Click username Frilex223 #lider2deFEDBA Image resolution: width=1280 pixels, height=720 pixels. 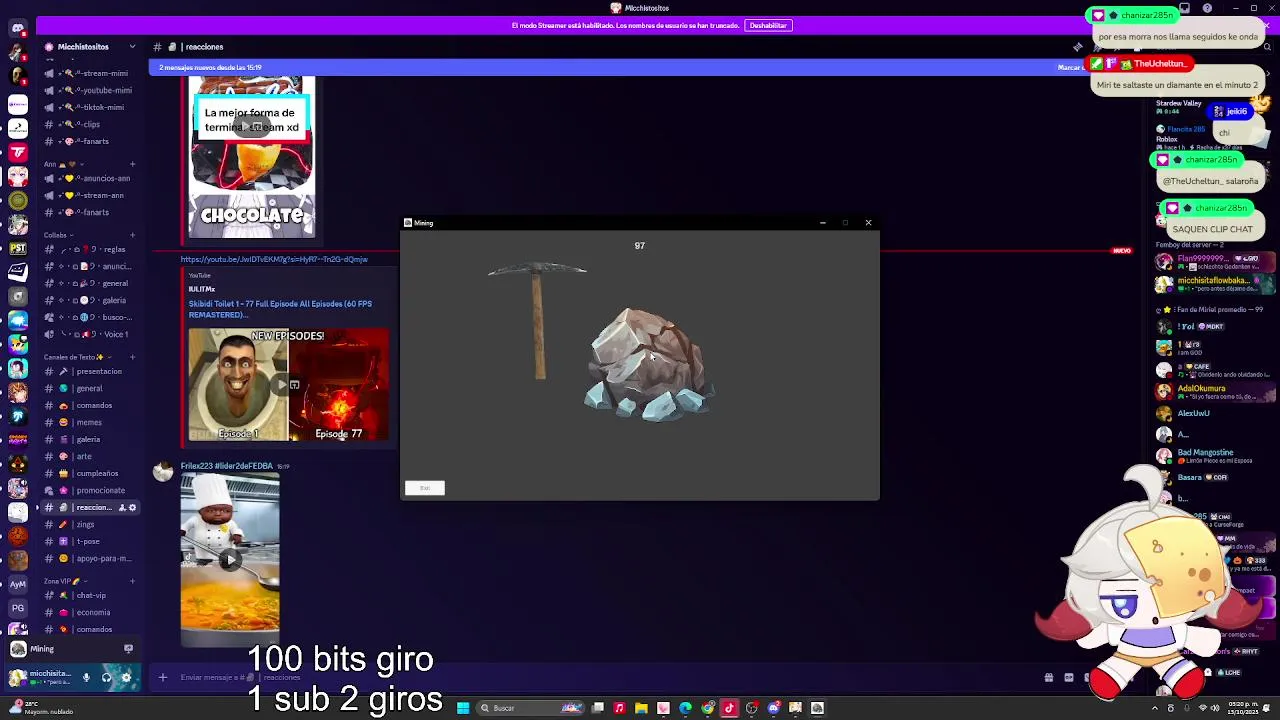click(227, 466)
